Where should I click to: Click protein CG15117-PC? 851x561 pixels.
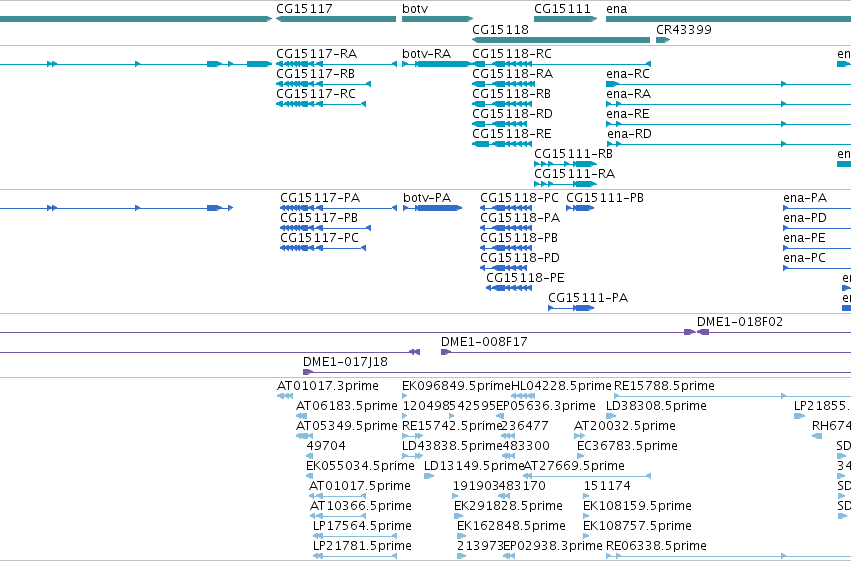323,248
